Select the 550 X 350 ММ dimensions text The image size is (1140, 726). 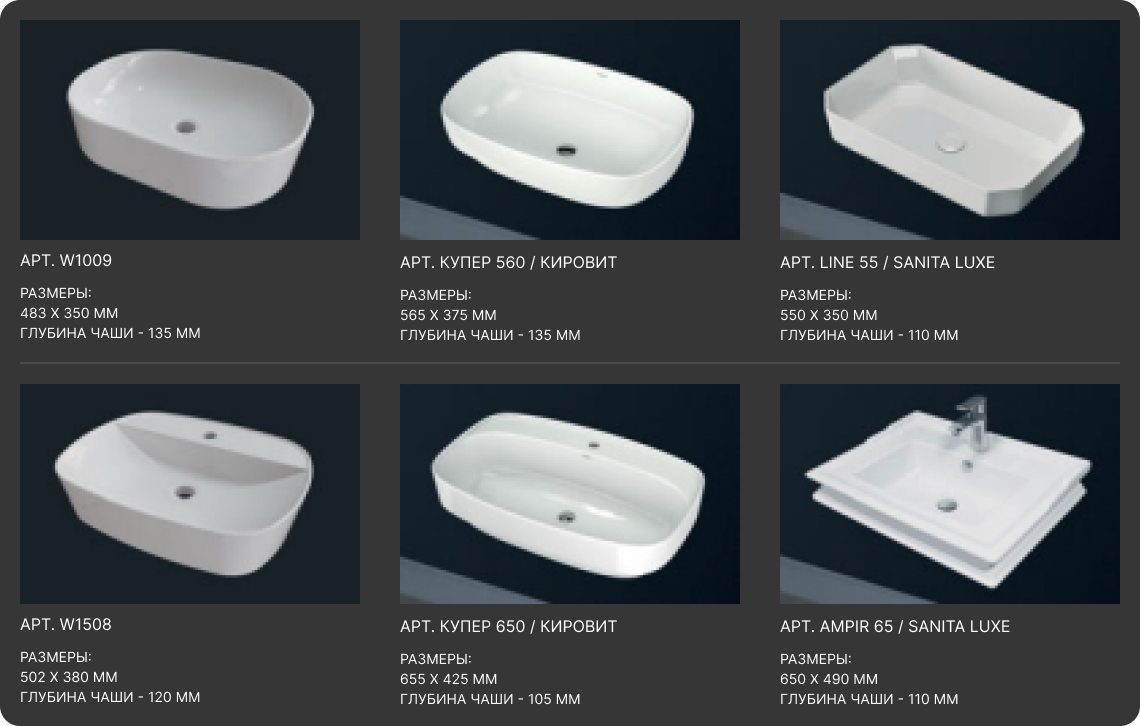[829, 315]
